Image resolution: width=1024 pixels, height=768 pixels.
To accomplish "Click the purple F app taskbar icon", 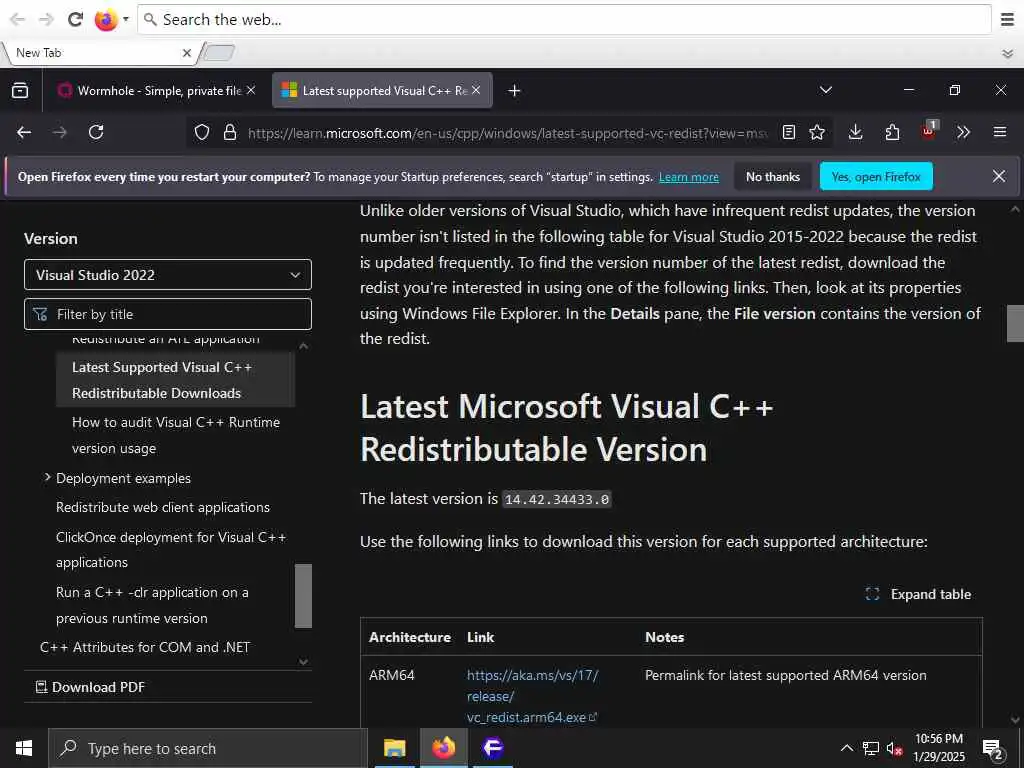I will point(492,748).
